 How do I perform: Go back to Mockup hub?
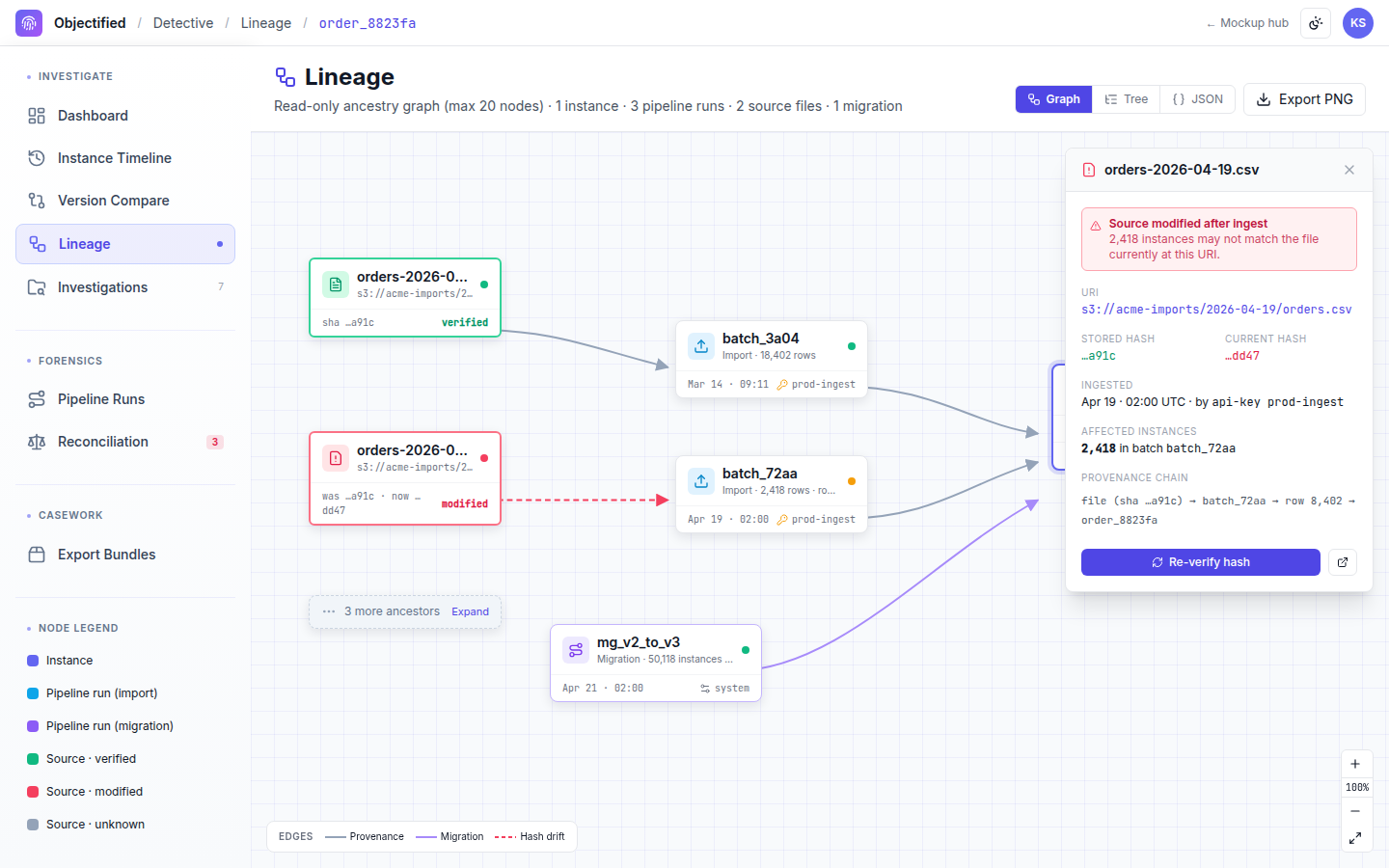tap(1247, 23)
